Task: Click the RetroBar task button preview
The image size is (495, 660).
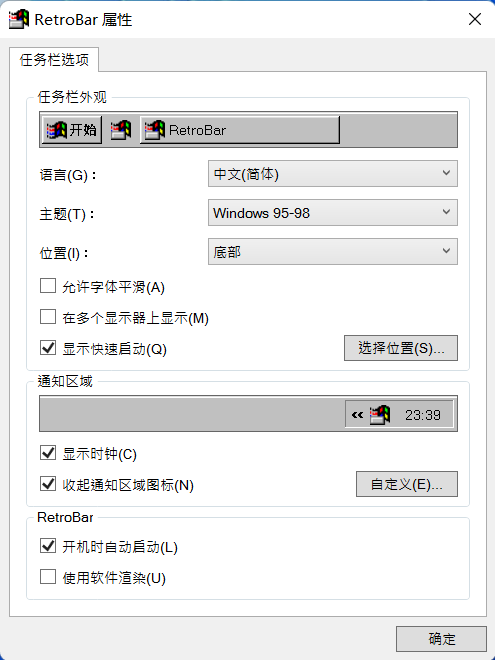Action: pos(240,130)
